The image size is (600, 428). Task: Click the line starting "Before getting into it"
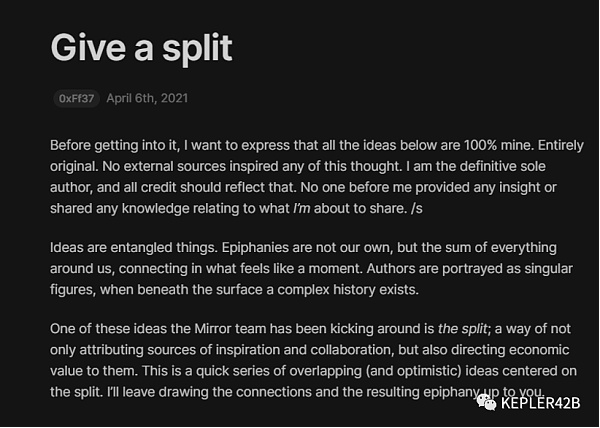coord(150,142)
